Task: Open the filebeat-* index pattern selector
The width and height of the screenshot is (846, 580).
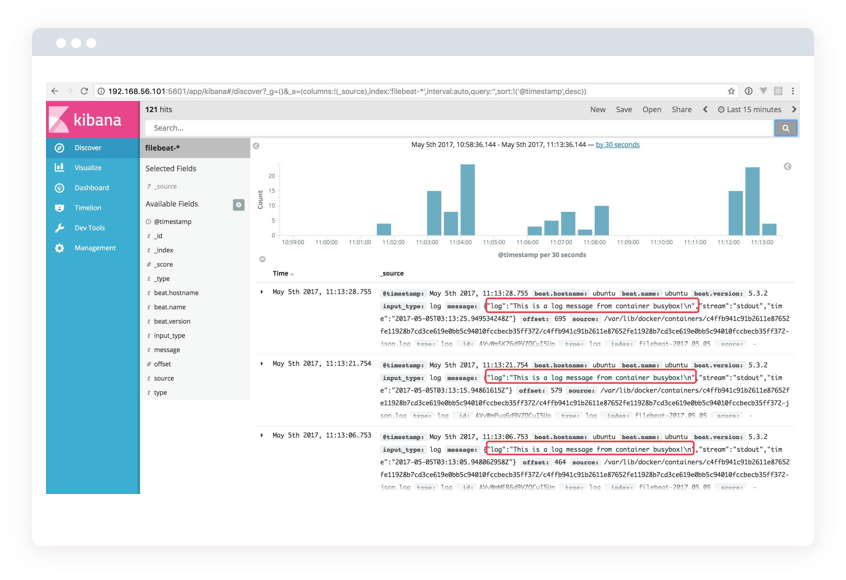Action: (195, 148)
